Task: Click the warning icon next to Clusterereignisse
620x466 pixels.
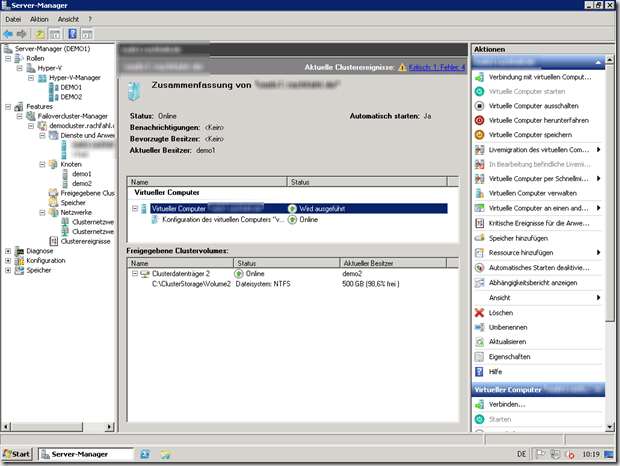Action: [402, 67]
